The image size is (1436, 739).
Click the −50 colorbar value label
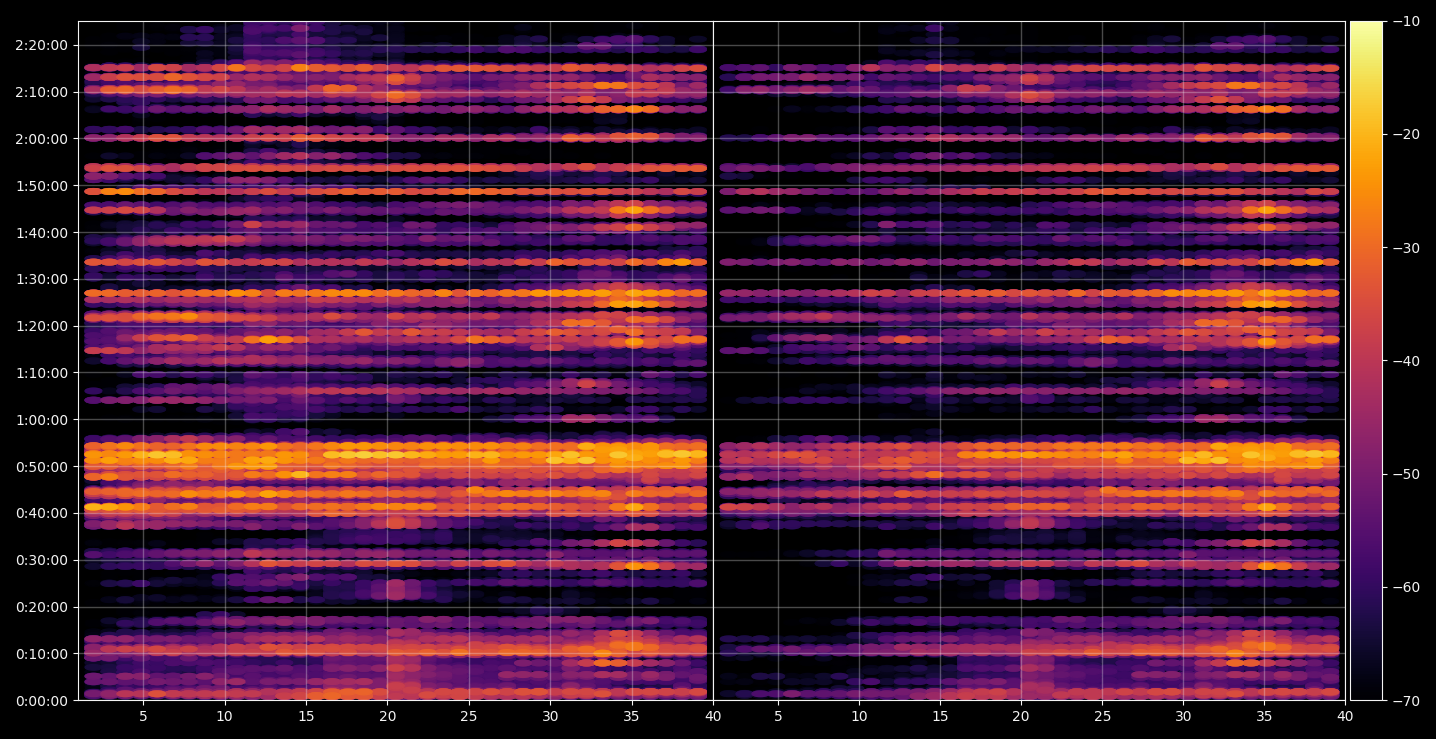pyautogui.click(x=1406, y=474)
